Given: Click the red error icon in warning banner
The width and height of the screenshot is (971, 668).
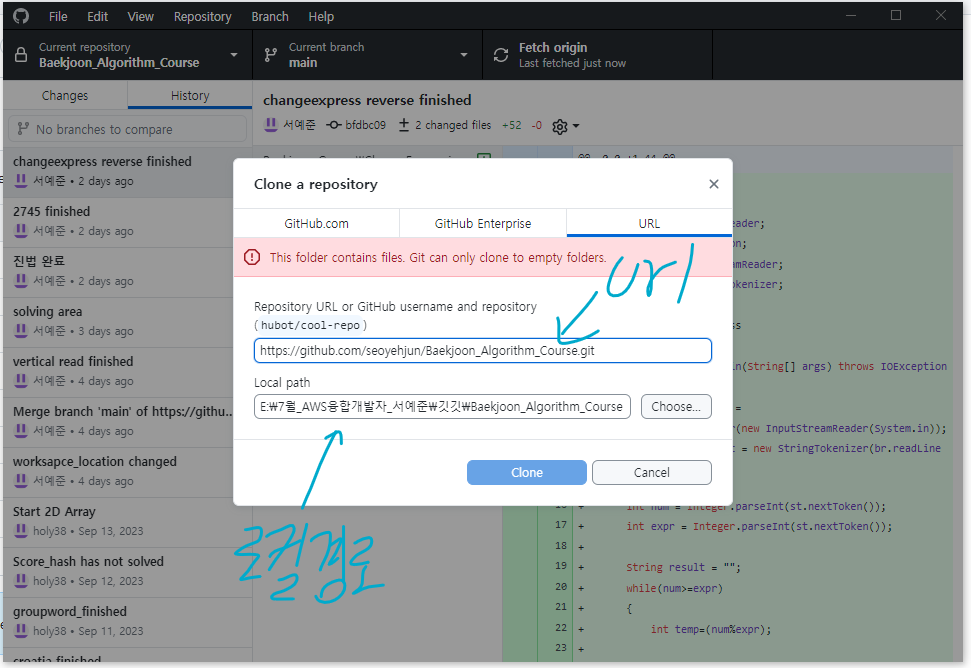Looking at the screenshot, I should pyautogui.click(x=252, y=257).
